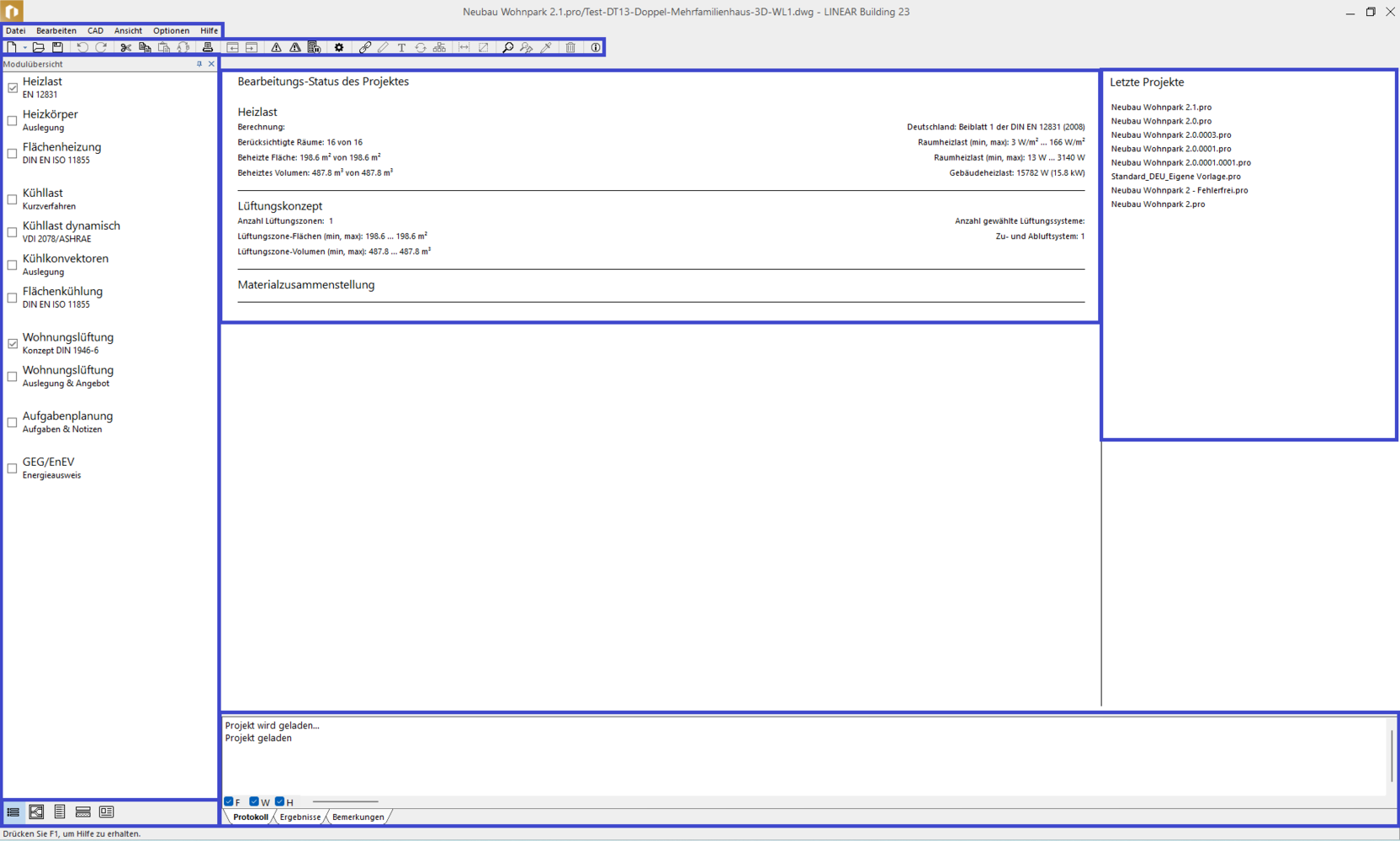Open the dropdown arrow beside the New file icon

pyautogui.click(x=25, y=48)
